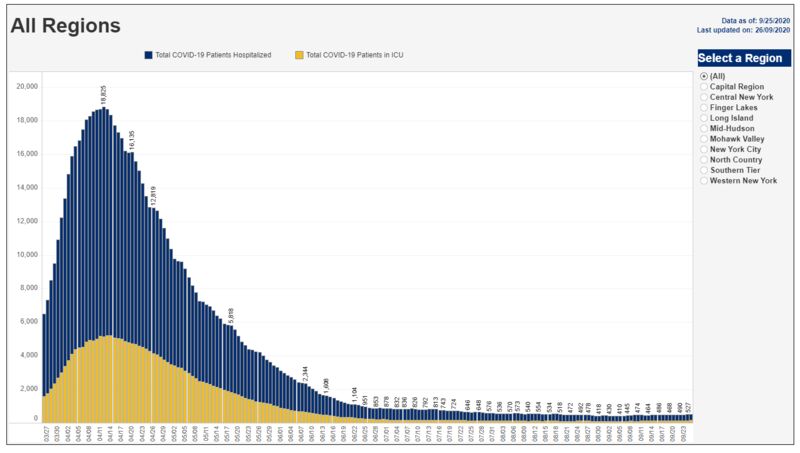Select Finger Lakes region option
Image resolution: width=800 pixels, height=453 pixels.
pos(704,108)
